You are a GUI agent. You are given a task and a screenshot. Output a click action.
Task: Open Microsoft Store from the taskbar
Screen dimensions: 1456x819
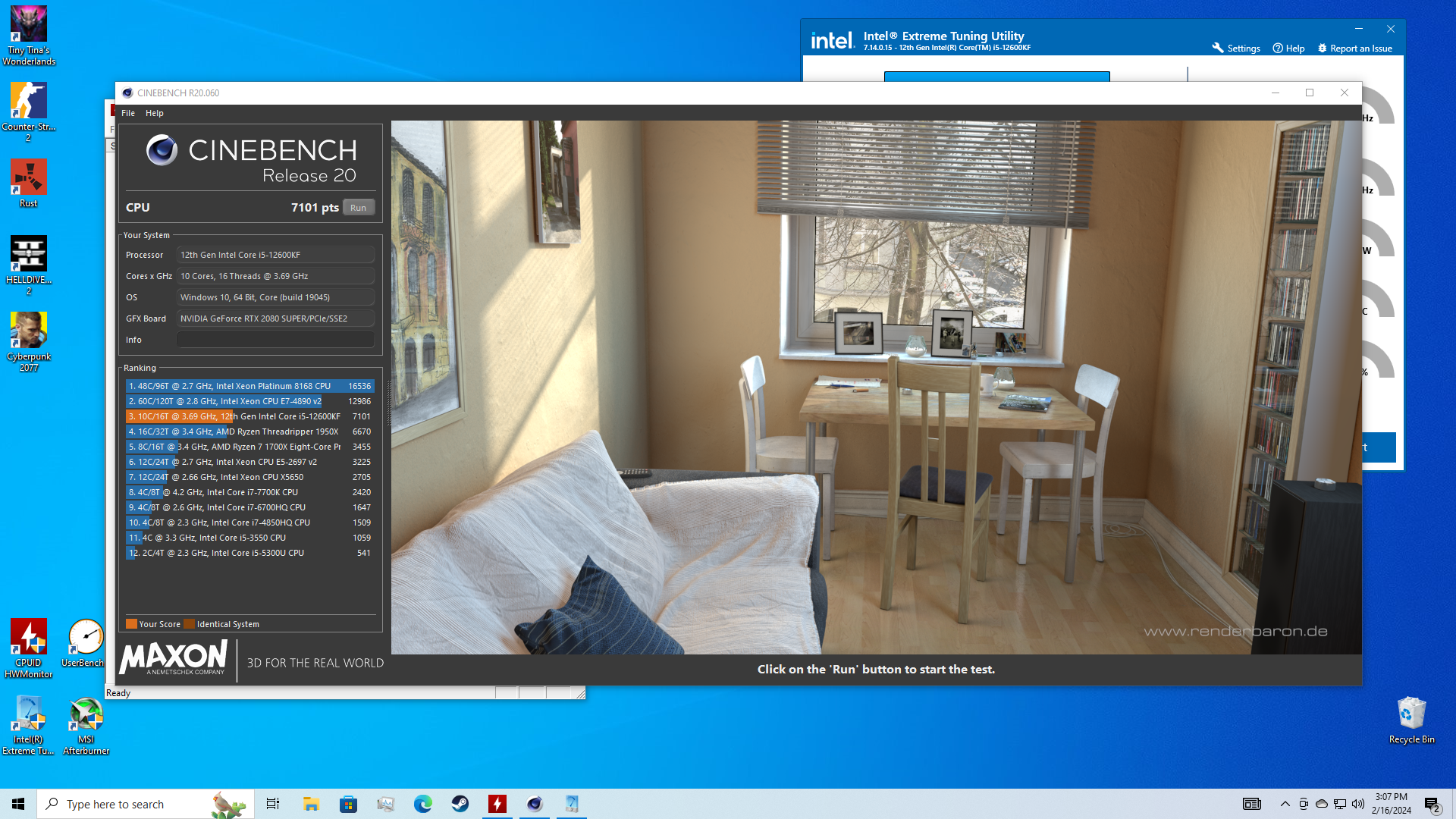(x=348, y=804)
